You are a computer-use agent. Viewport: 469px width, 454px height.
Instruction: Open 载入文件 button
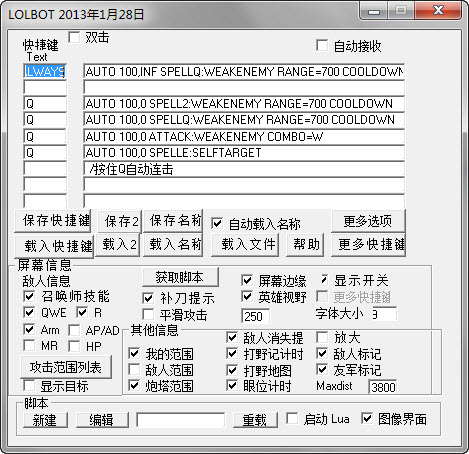[x=245, y=245]
